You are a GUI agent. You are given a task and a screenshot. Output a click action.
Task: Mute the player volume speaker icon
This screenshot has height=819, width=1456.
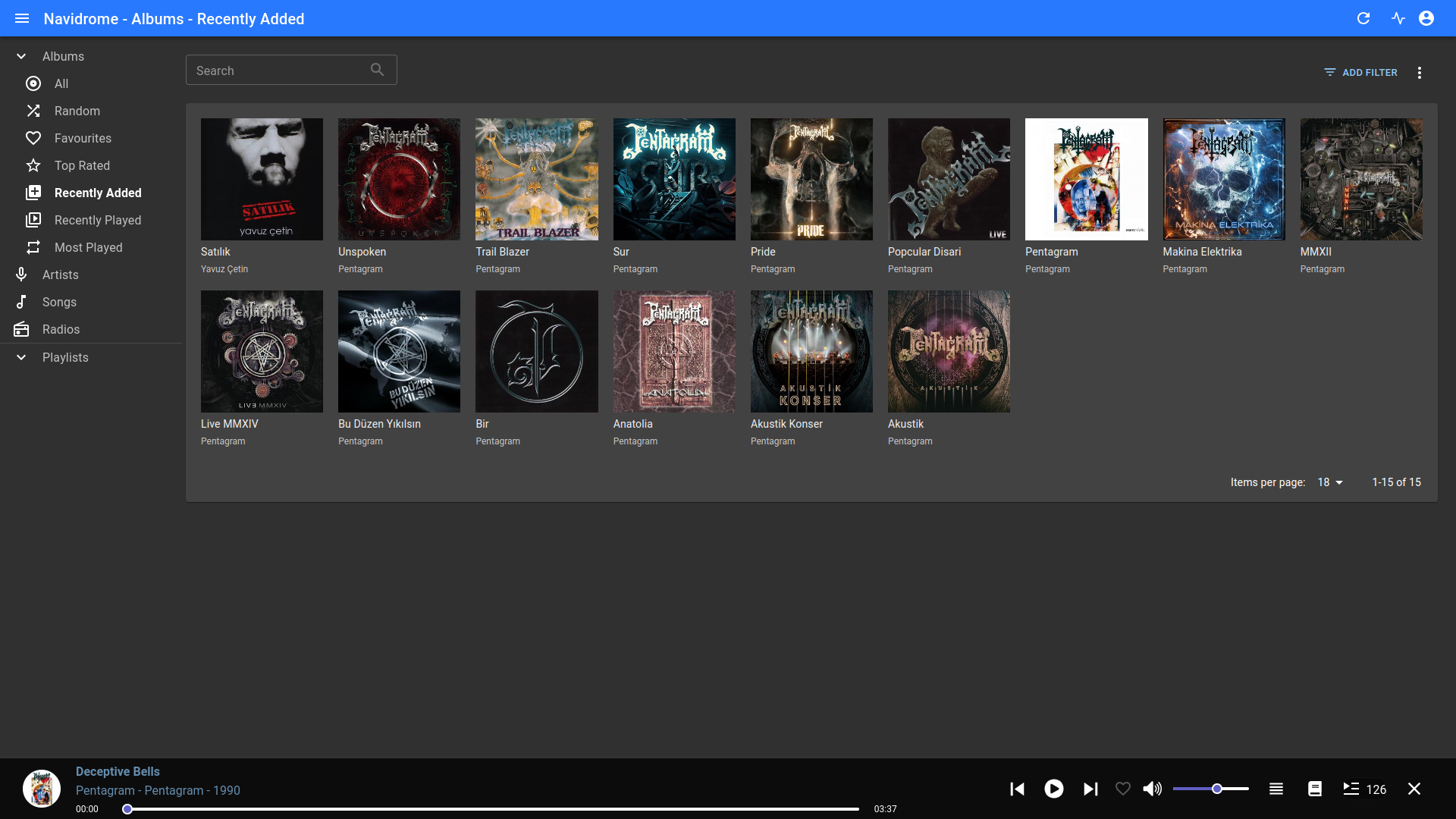[1152, 789]
